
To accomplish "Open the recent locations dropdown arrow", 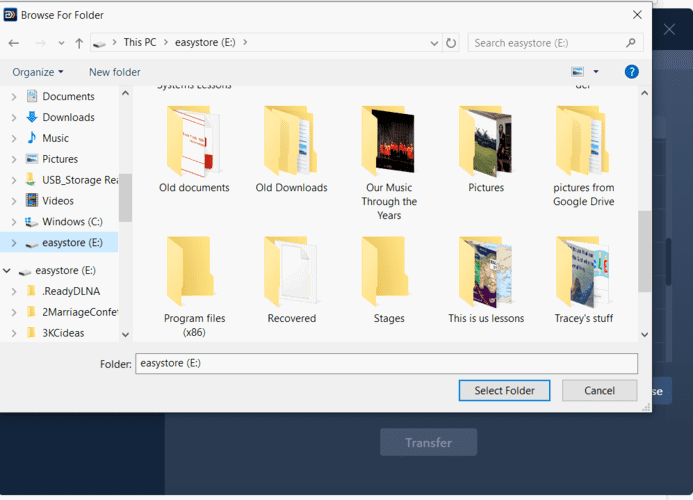I will [434, 43].
